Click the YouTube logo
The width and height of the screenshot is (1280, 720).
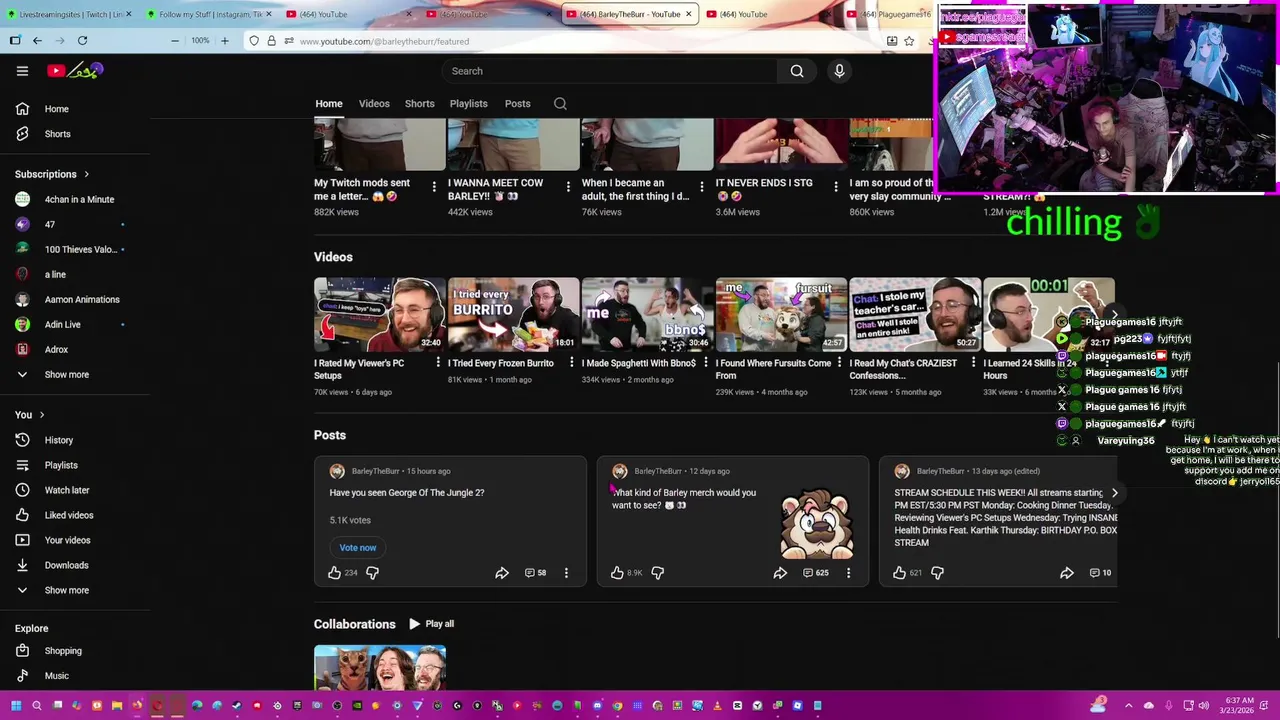[75, 70]
